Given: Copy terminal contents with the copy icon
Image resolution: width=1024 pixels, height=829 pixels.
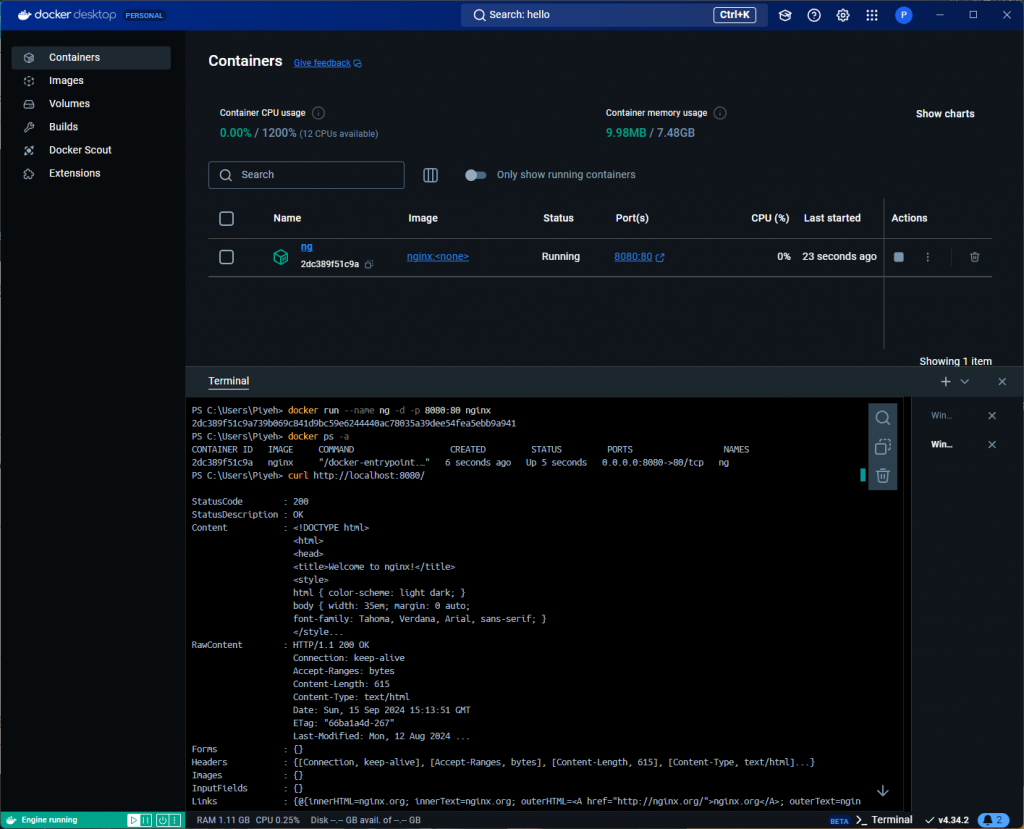Looking at the screenshot, I should coord(882,447).
